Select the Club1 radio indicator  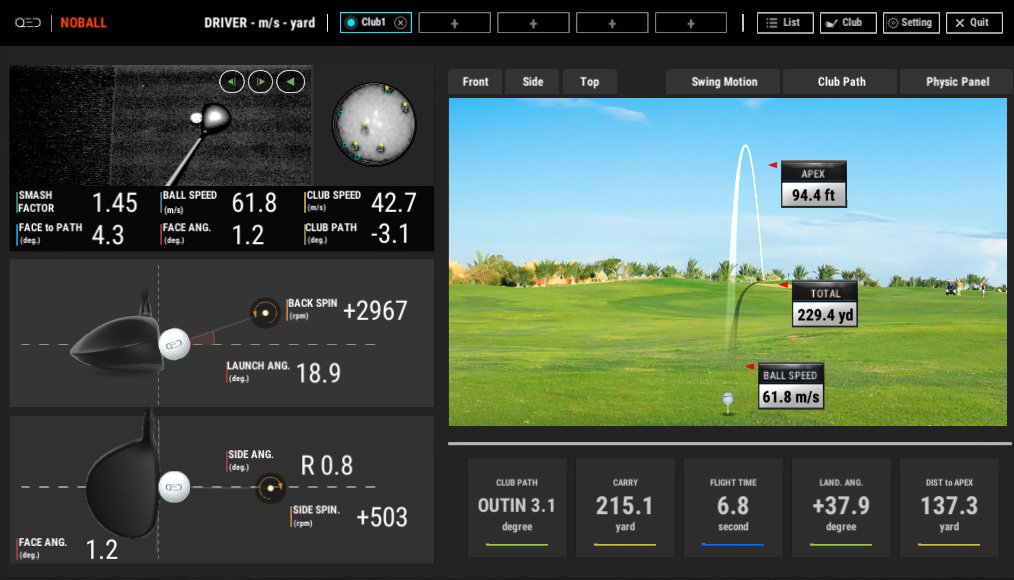(x=351, y=23)
